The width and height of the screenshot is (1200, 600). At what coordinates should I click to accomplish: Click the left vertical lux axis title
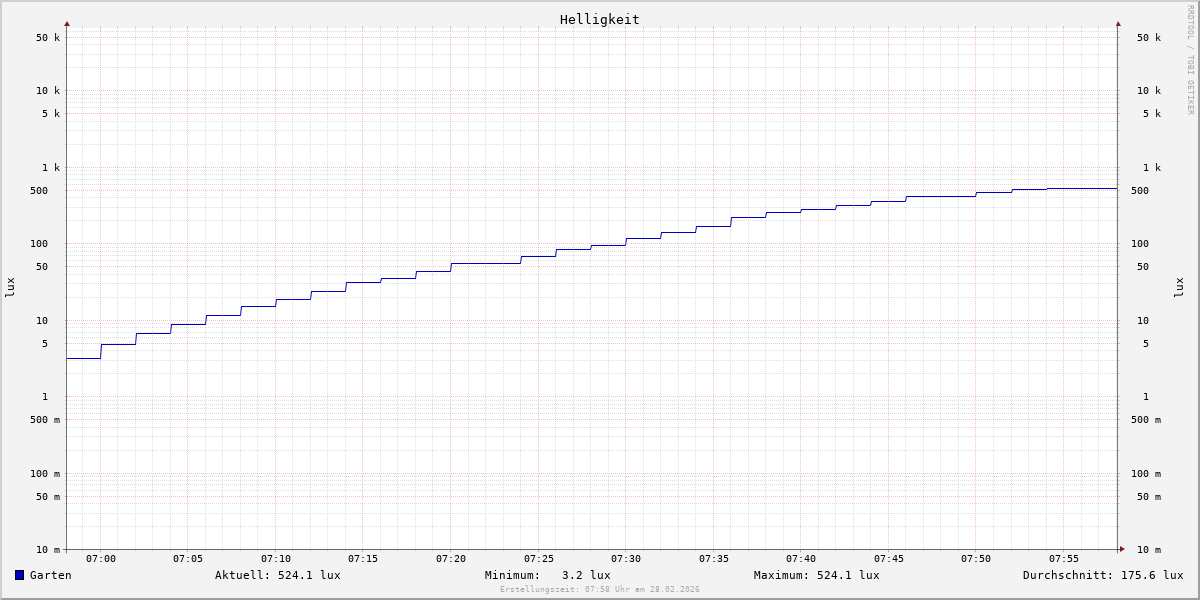pos(10,288)
